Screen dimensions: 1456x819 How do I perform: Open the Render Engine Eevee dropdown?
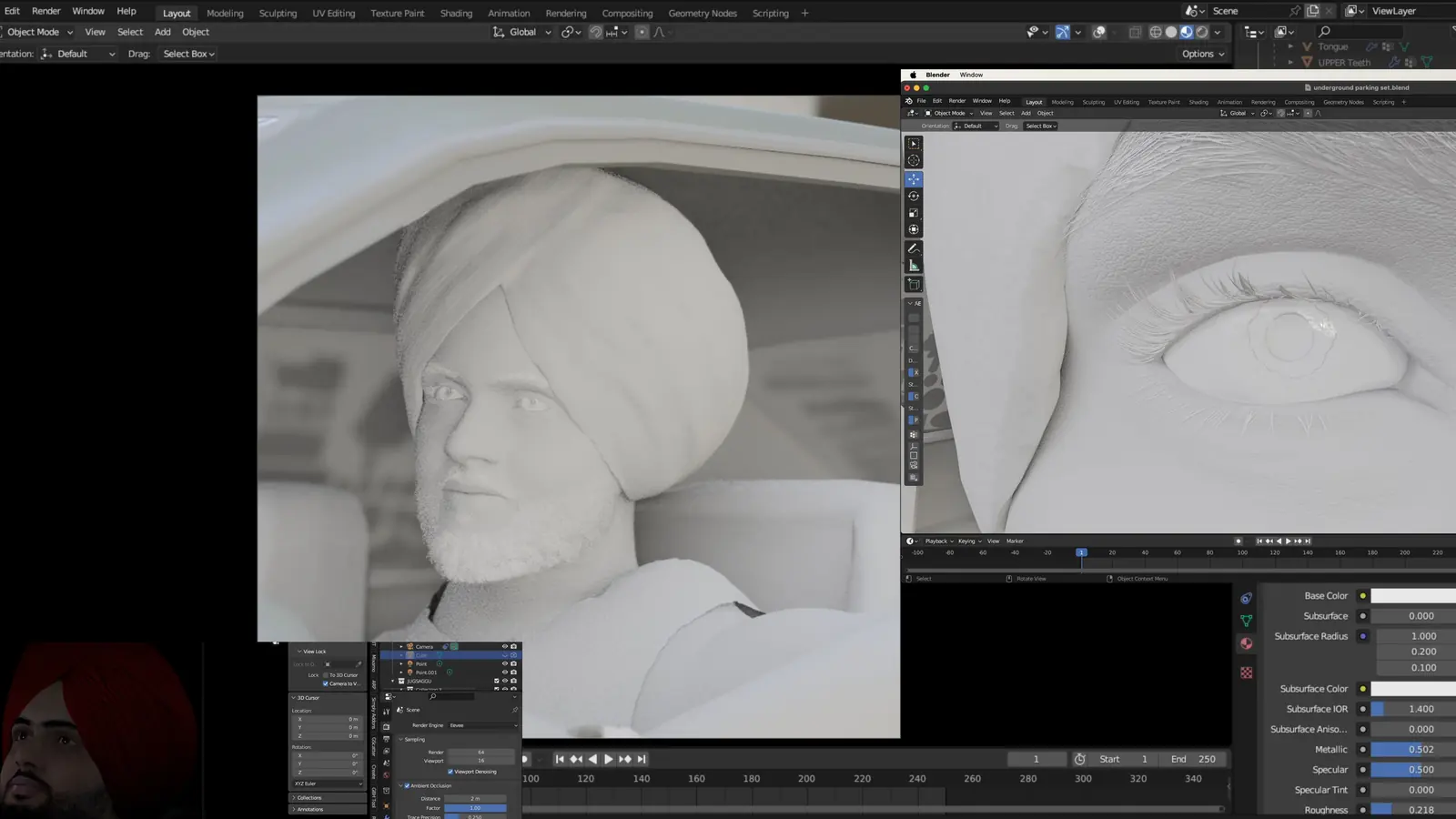(x=482, y=725)
